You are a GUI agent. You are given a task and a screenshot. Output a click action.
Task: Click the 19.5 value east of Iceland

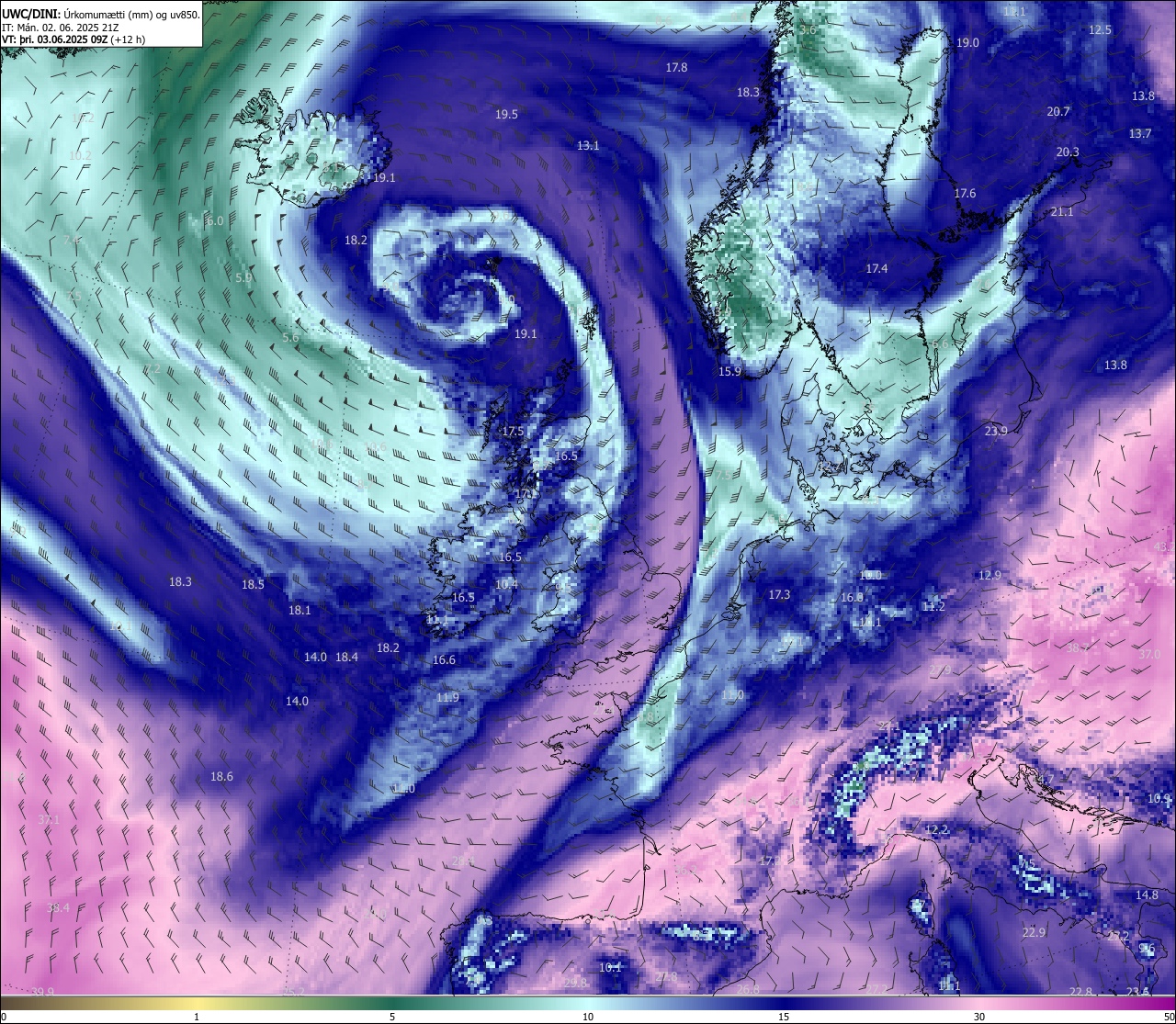point(506,115)
